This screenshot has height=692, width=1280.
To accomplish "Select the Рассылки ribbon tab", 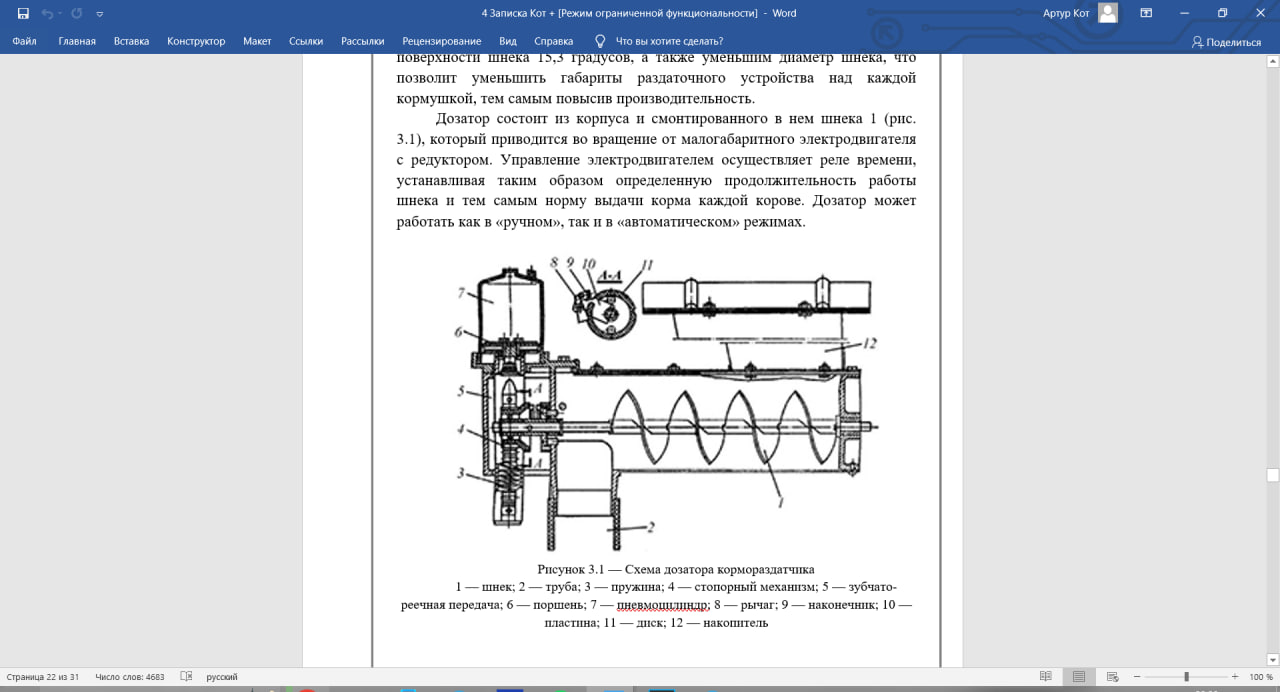I will [x=363, y=41].
